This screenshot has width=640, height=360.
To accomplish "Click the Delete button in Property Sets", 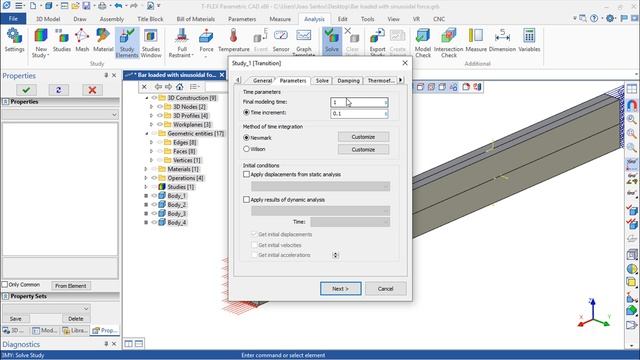I will [x=76, y=318].
